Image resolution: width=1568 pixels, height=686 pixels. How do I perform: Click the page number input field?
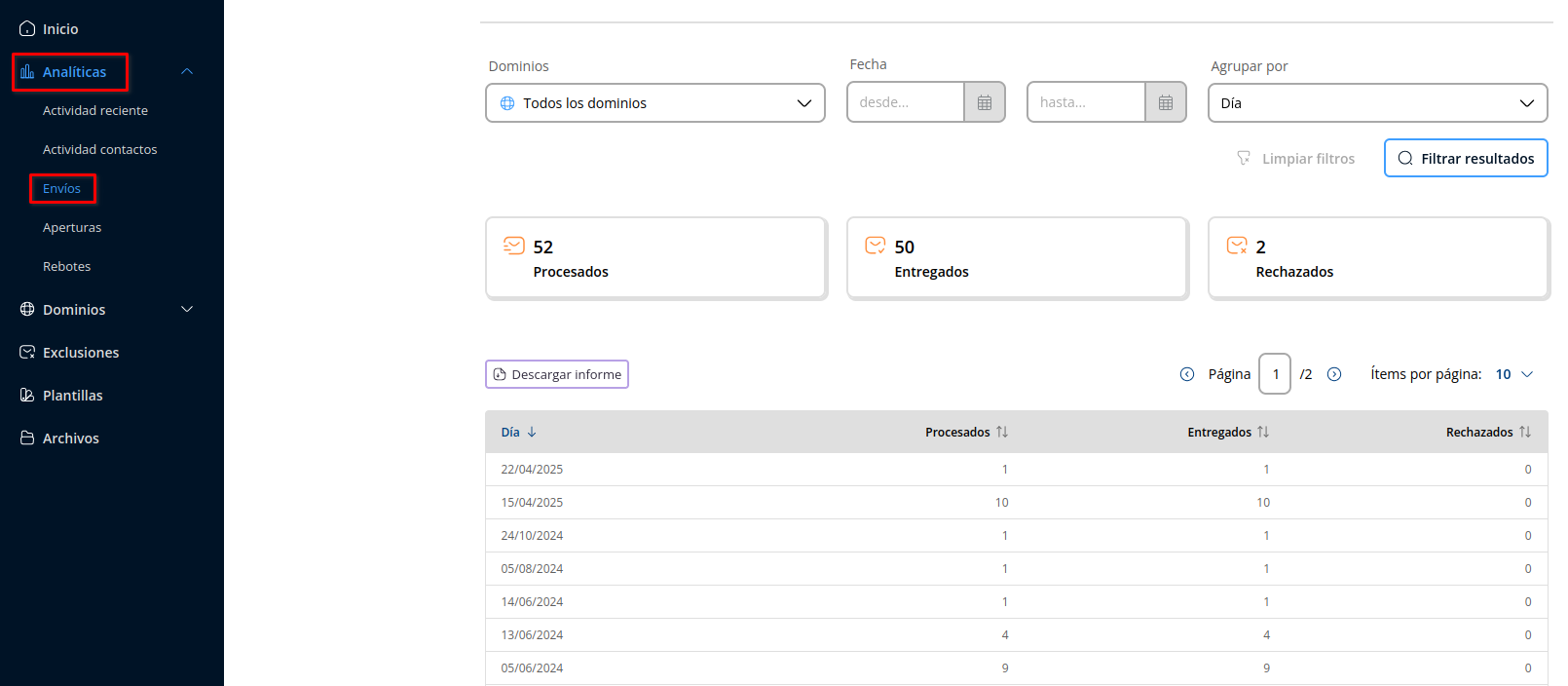click(x=1274, y=374)
